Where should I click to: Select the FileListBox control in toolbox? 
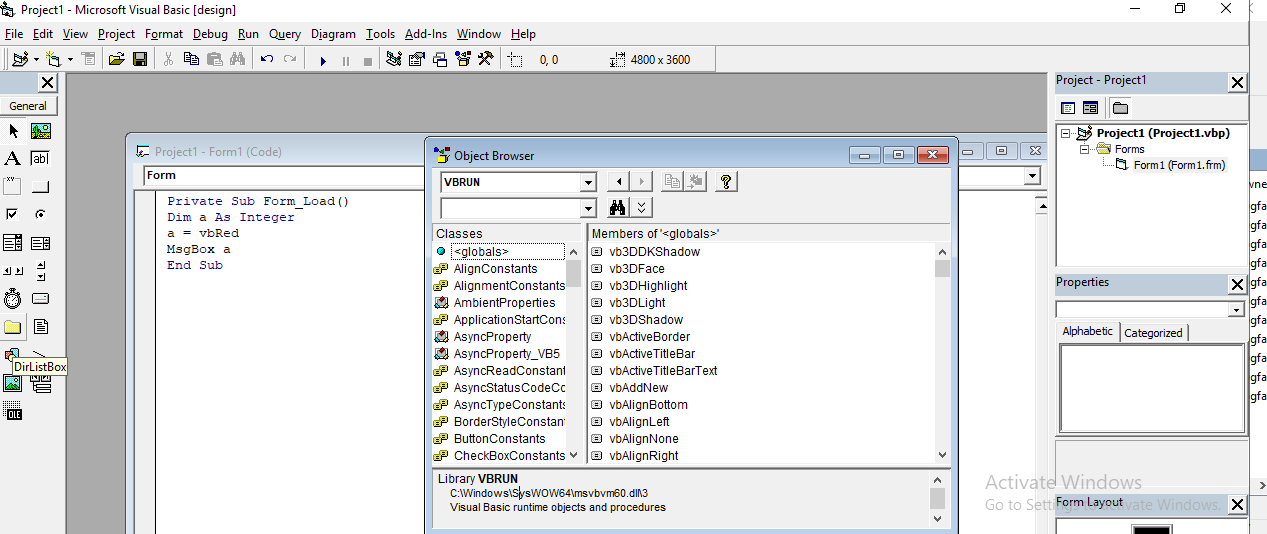click(41, 327)
